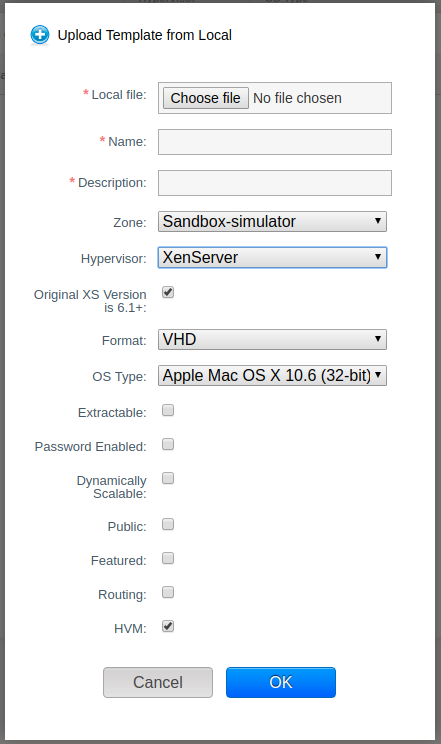Screen dimensions: 441x744
Task: Click the 'Upload Template from Local' title
Action: (x=145, y=35)
